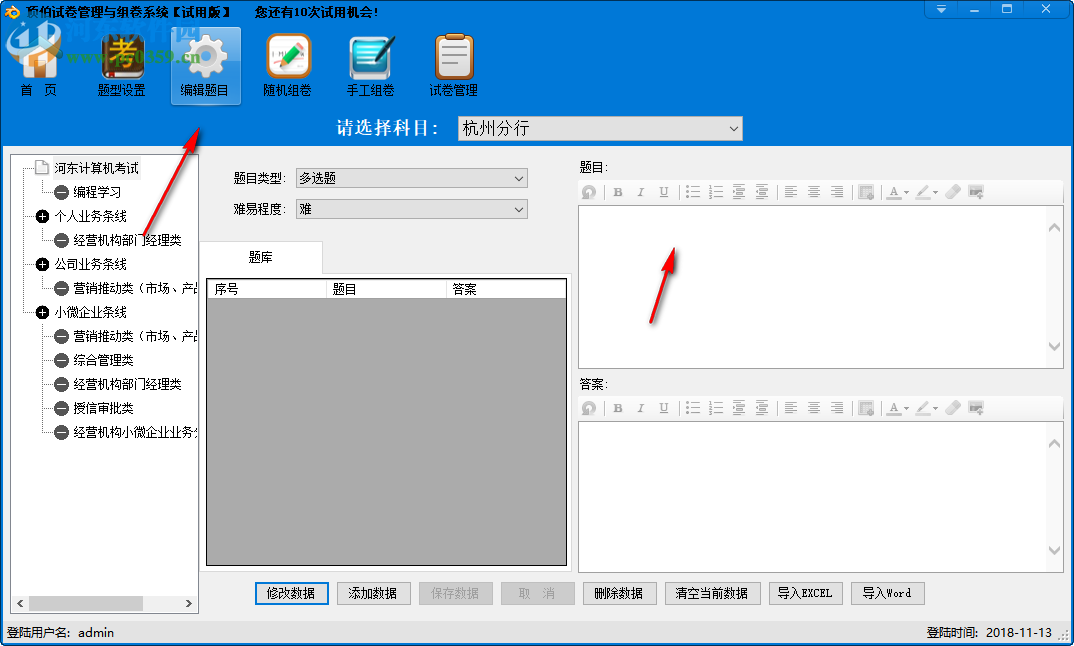Open the 编辑题目 (Edit Questions) toolbar icon

click(205, 63)
